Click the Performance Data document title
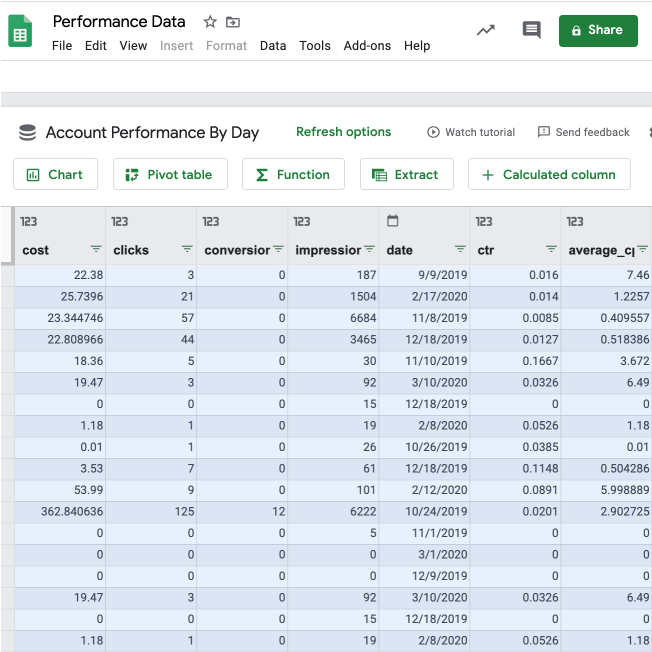The image size is (652, 652). (x=119, y=22)
